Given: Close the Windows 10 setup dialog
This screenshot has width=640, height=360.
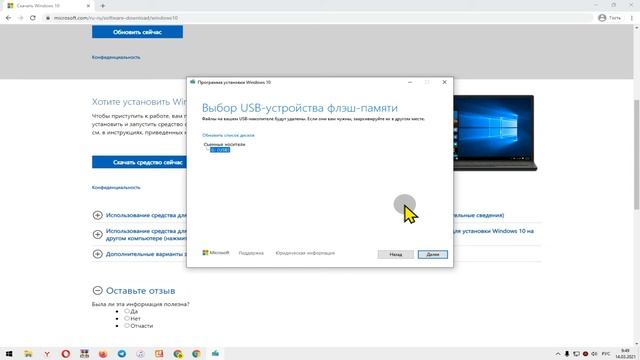Looking at the screenshot, I should pyautogui.click(x=444, y=82).
